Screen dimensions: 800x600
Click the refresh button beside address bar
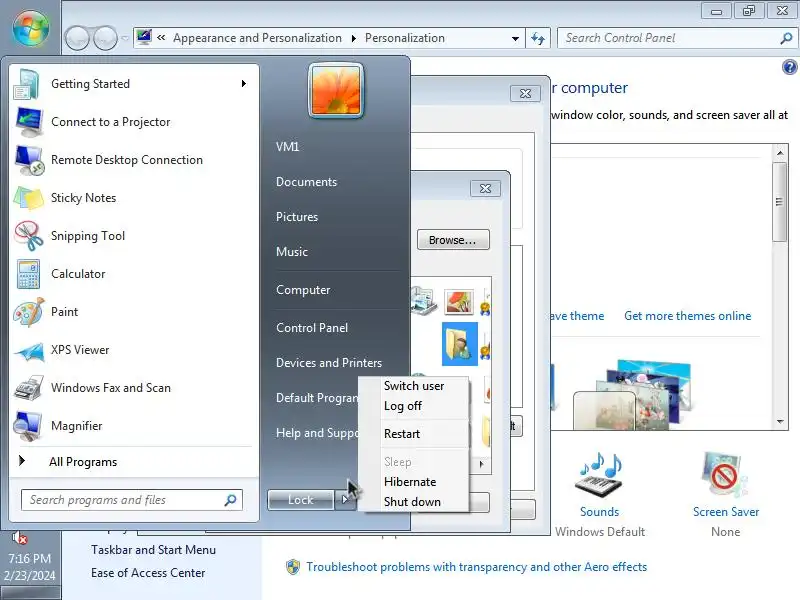[x=538, y=38]
